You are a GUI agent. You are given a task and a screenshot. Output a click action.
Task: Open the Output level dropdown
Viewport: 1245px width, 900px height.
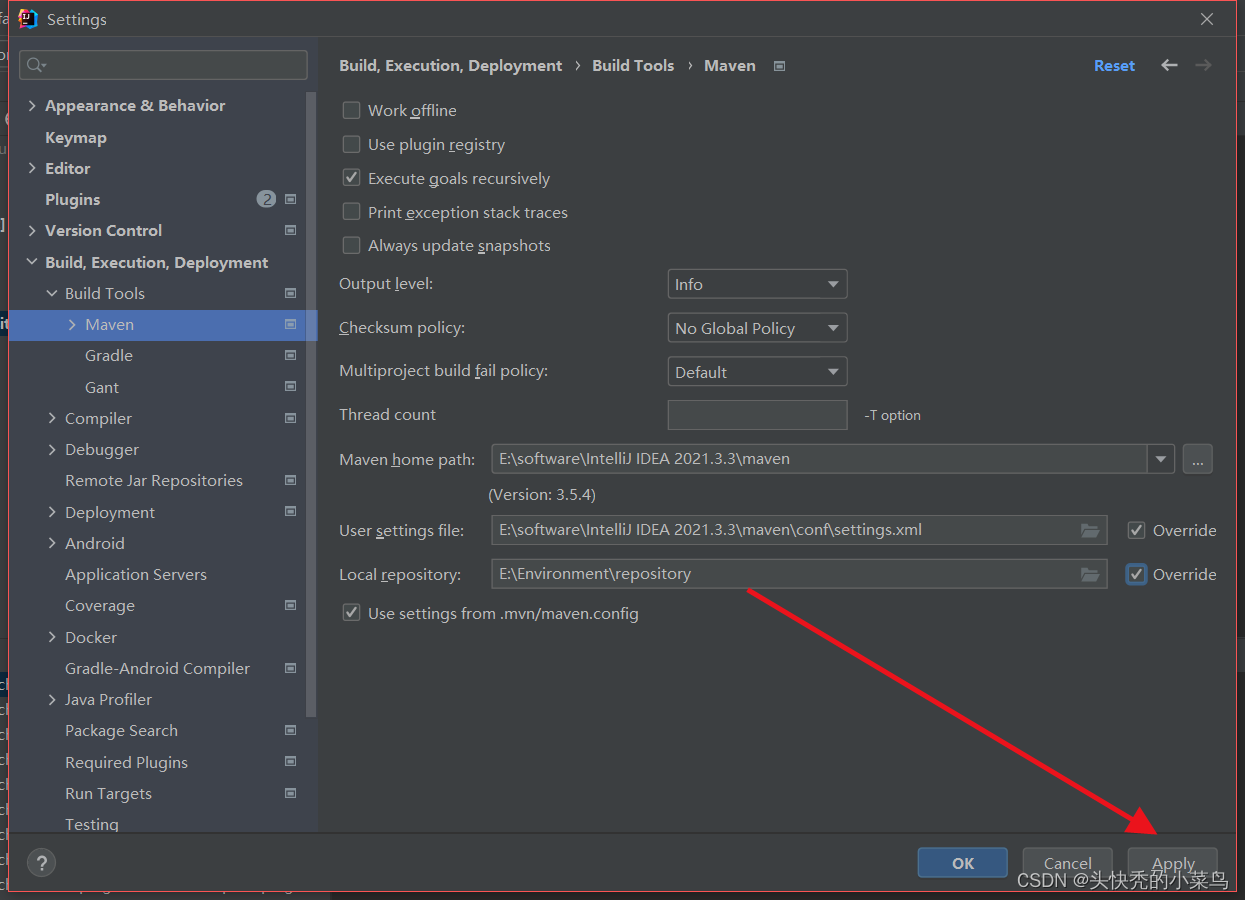757,284
